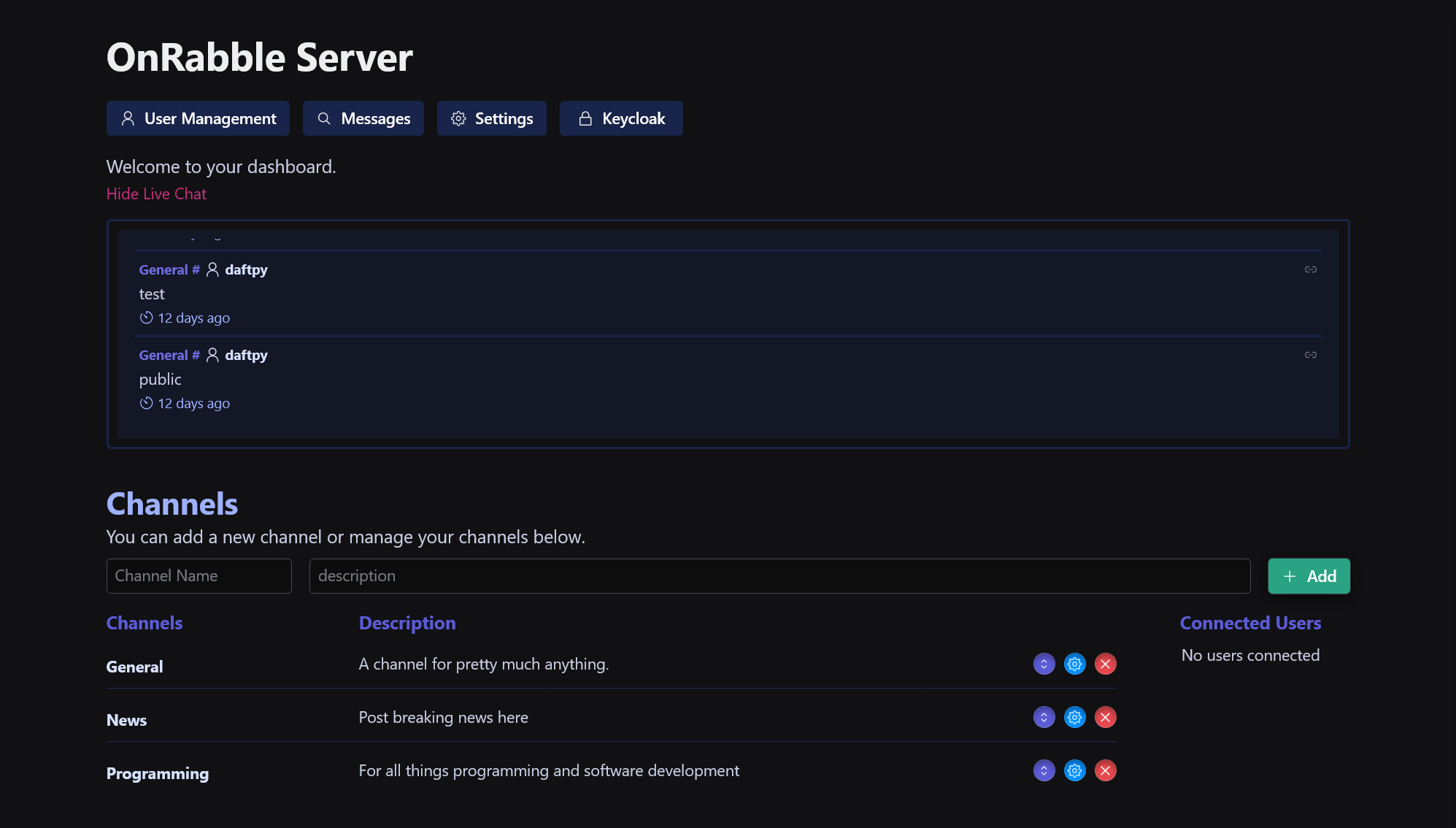Screen dimensions: 1456x828
Task: Click the gear icon in Settings button
Action: point(458,118)
